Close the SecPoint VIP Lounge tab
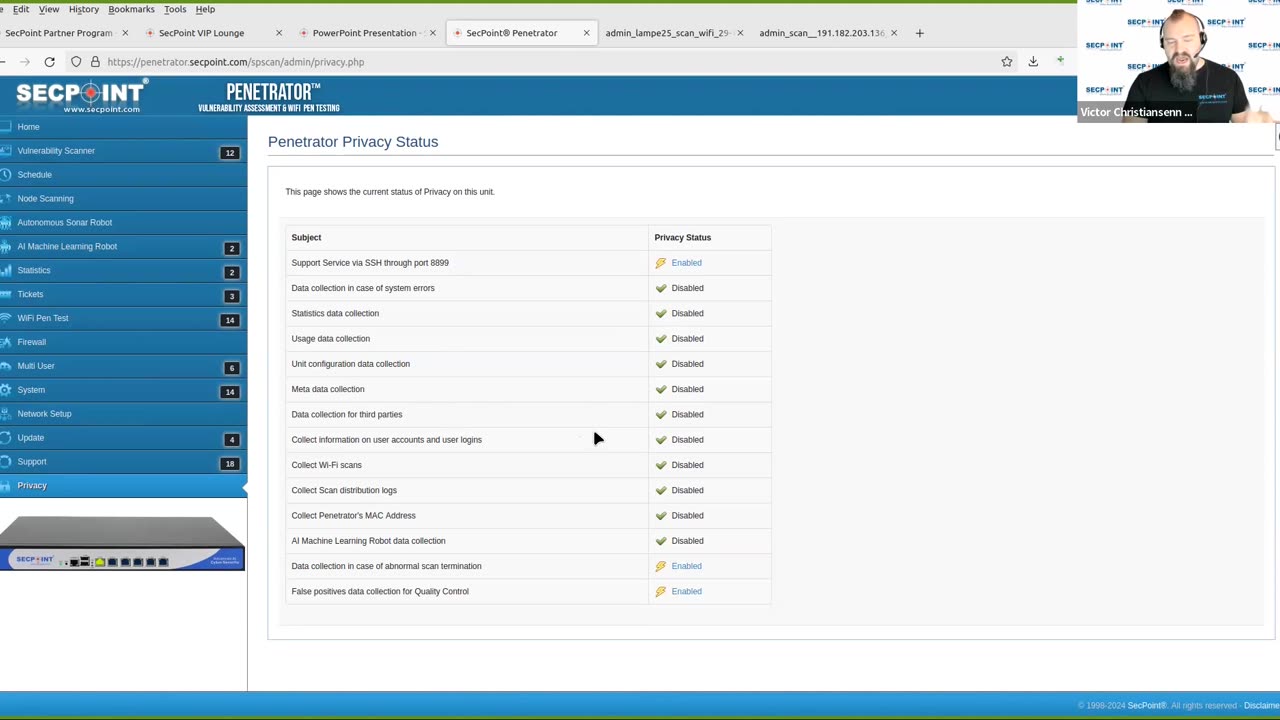Viewport: 1280px width, 720px height. coord(278,33)
